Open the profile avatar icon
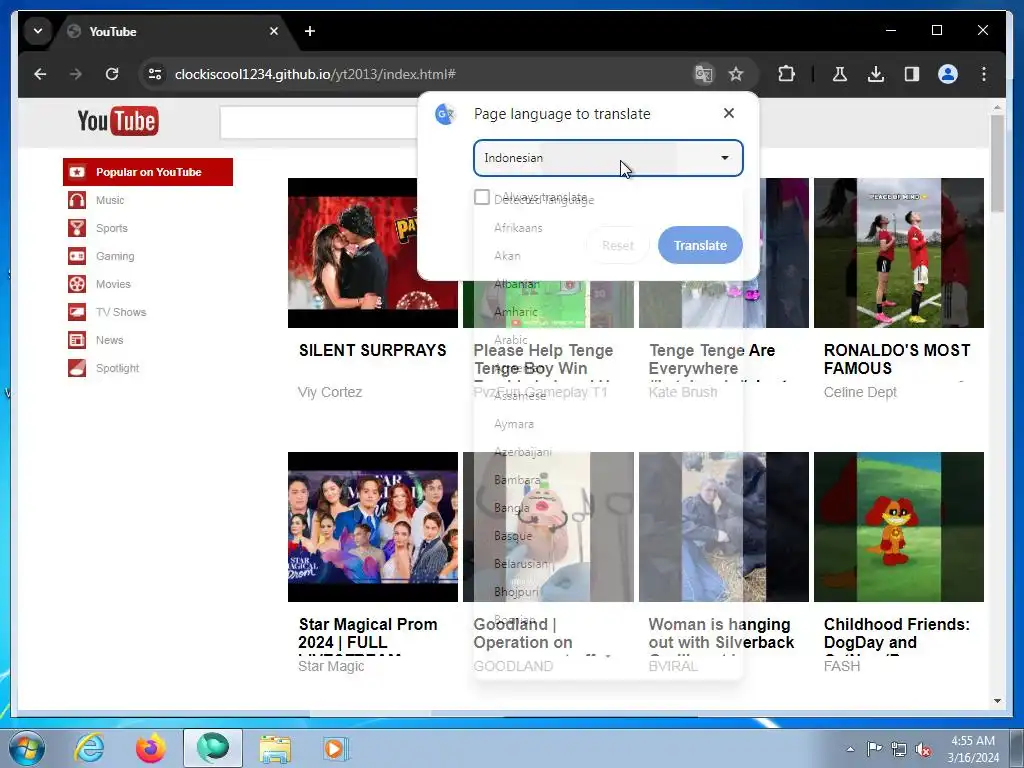Viewport: 1024px width, 768px height. pyautogui.click(x=948, y=74)
